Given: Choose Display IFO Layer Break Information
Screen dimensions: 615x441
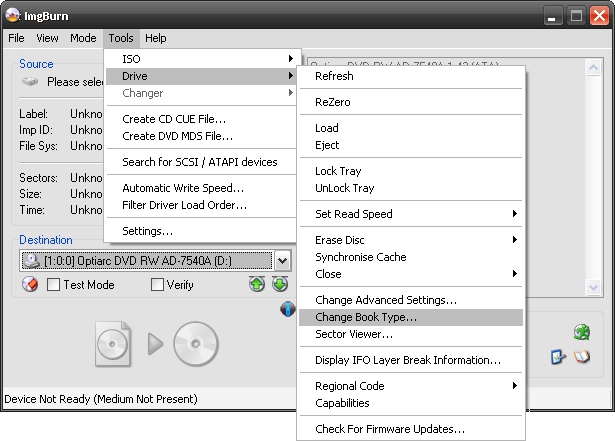Looking at the screenshot, I should pyautogui.click(x=411, y=360).
